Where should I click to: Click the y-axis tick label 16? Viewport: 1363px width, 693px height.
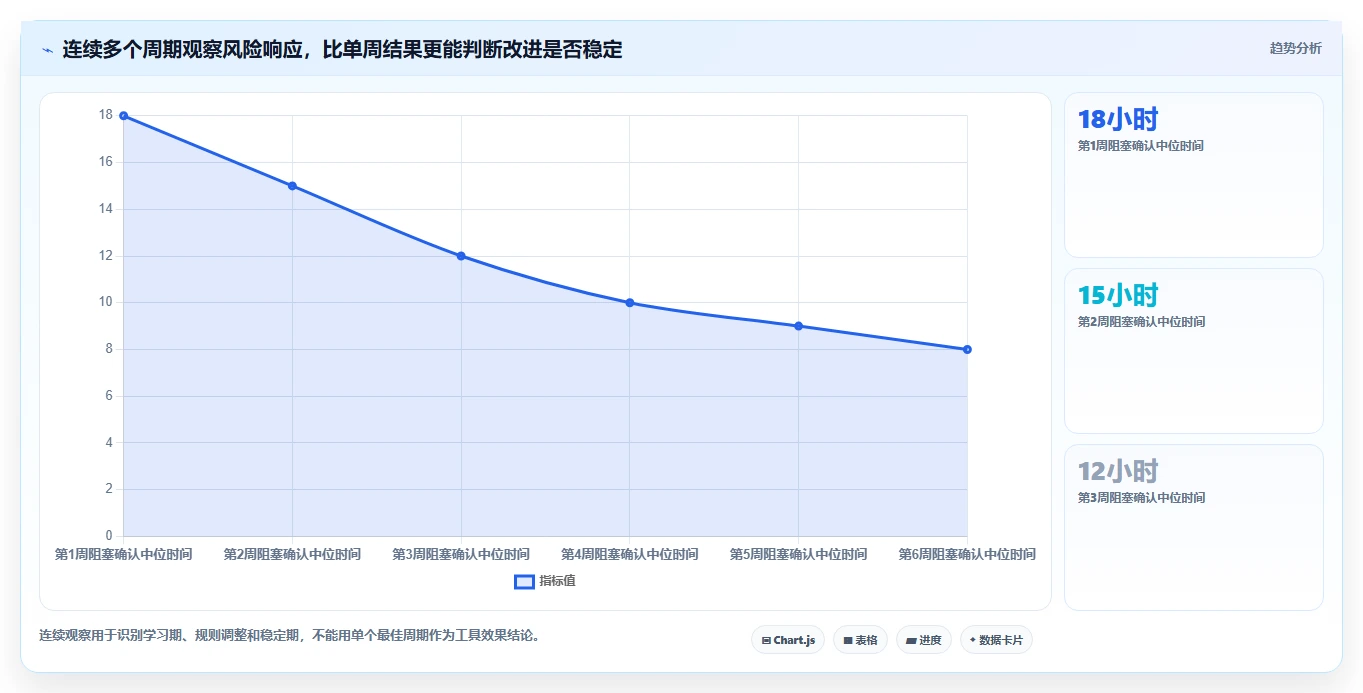pyautogui.click(x=105, y=162)
